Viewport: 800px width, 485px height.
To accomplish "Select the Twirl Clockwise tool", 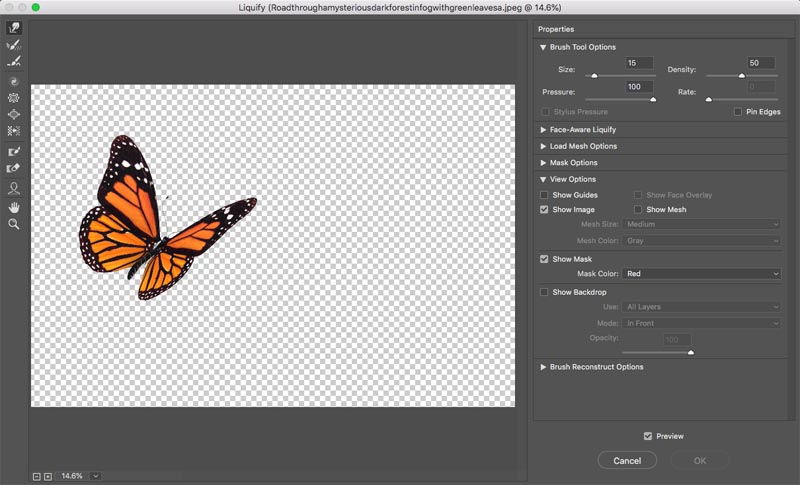I will point(14,81).
